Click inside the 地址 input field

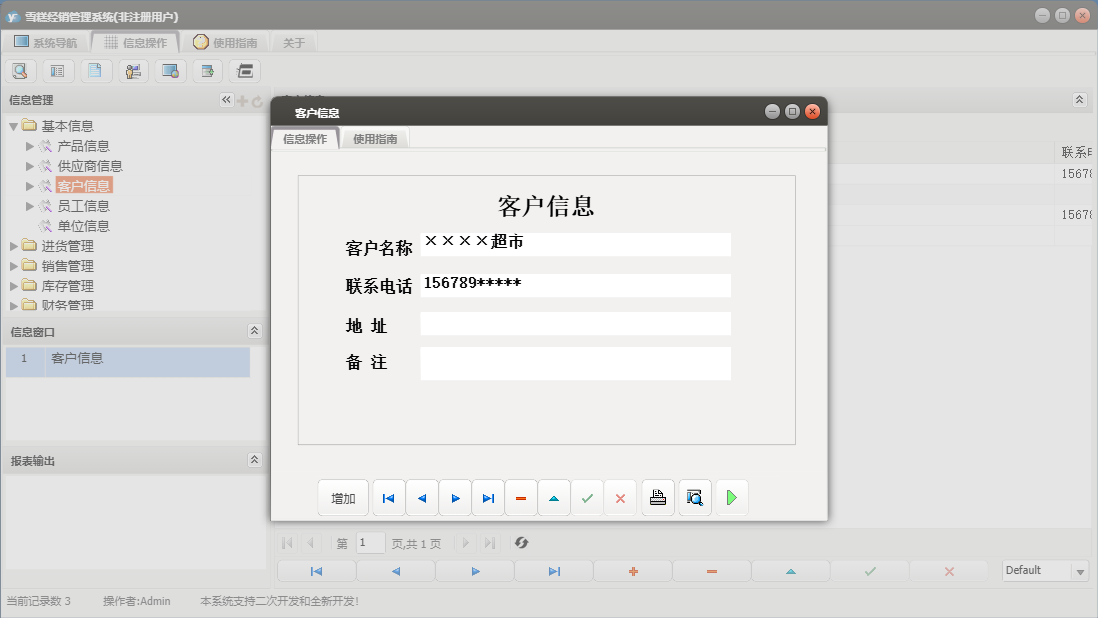point(575,322)
